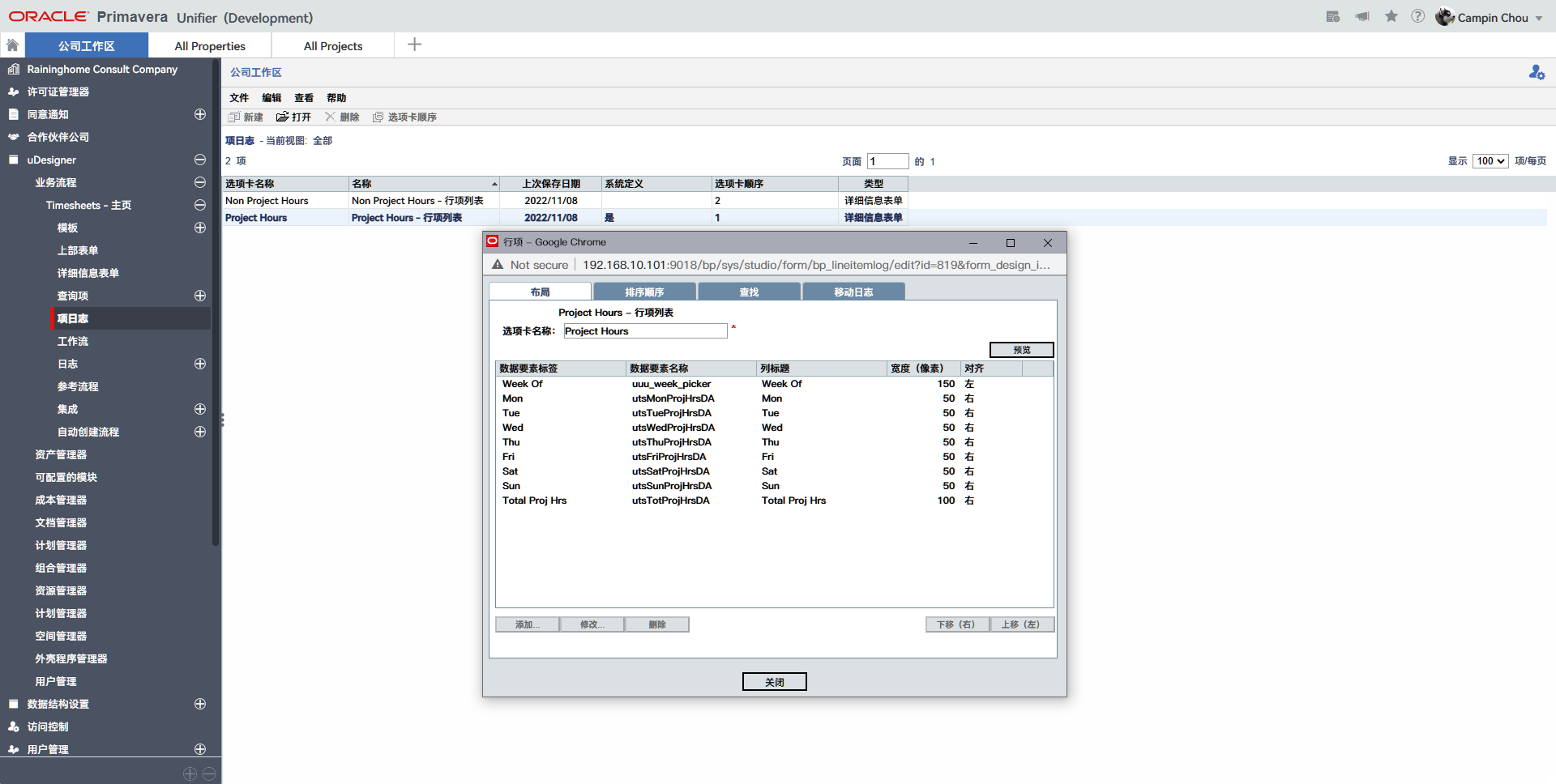Switch to 移动日志 tab in popup
This screenshot has height=784, width=1556.
853,292
